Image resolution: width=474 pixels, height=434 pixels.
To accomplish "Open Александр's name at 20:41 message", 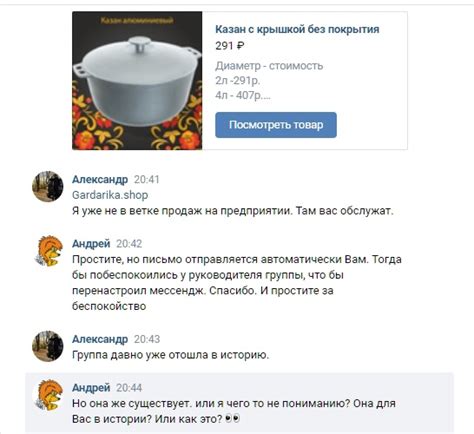I will pyautogui.click(x=100, y=179).
